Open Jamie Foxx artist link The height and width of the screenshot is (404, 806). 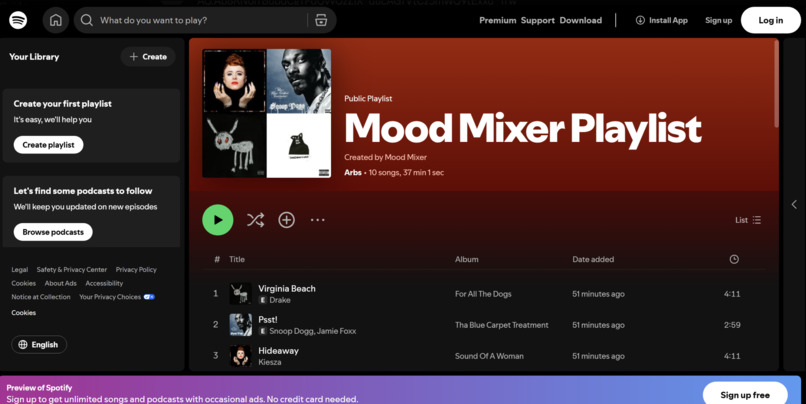point(337,331)
